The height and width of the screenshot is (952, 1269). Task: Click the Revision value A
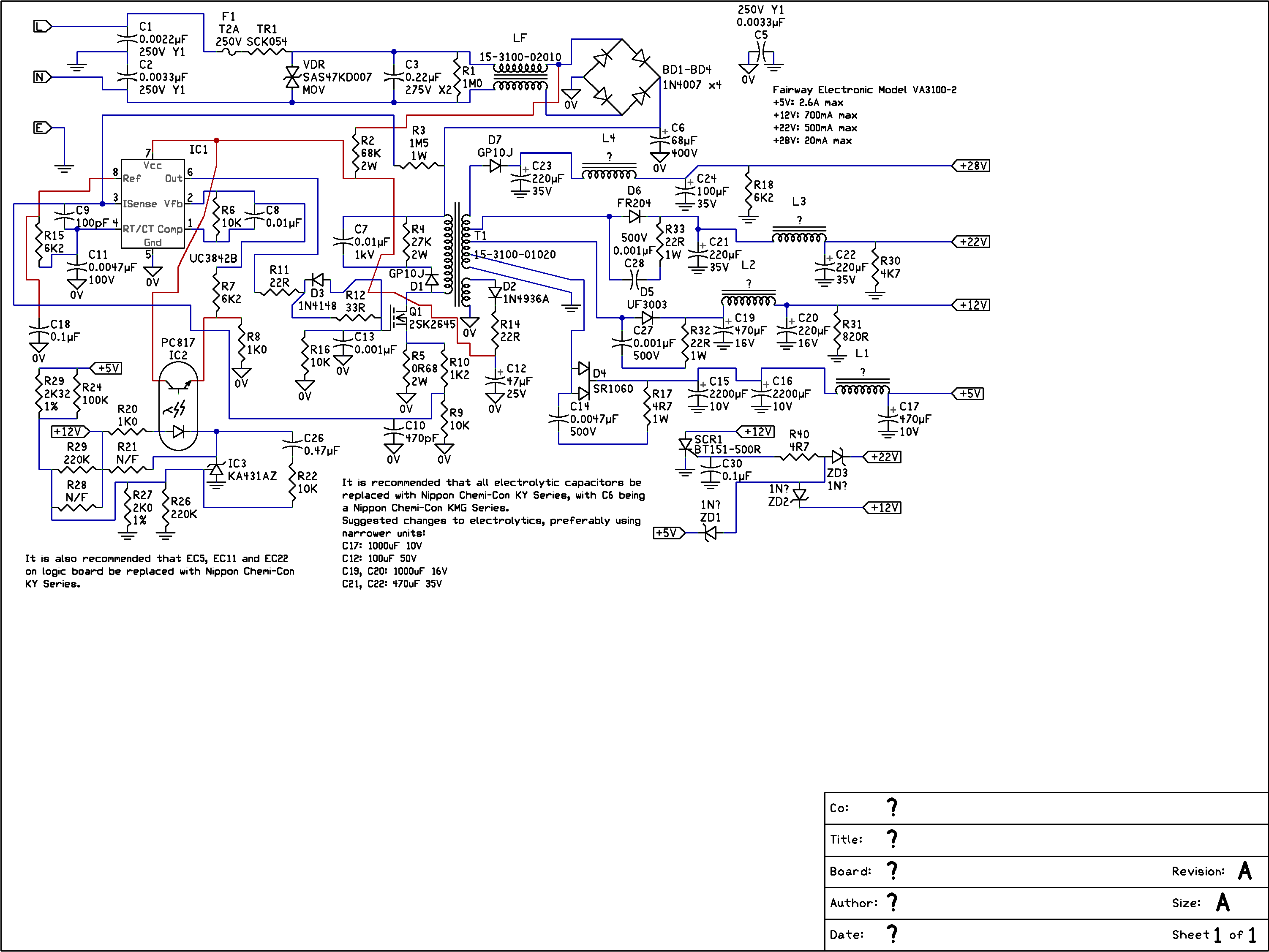1244,871
